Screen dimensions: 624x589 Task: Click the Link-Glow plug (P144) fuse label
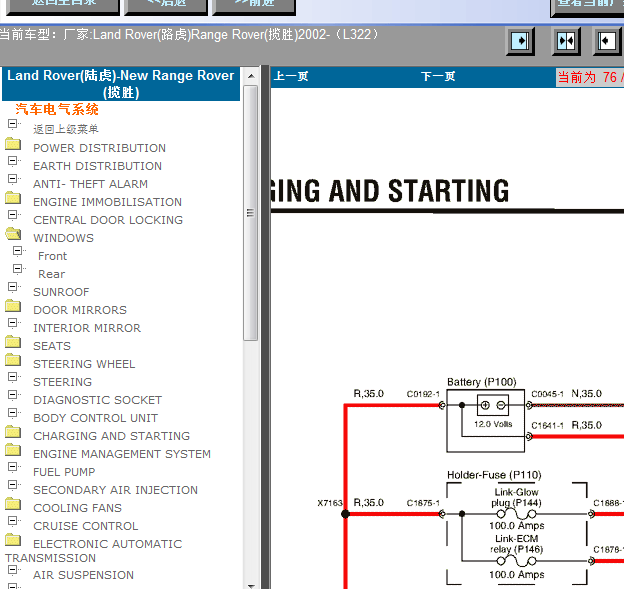click(517, 497)
